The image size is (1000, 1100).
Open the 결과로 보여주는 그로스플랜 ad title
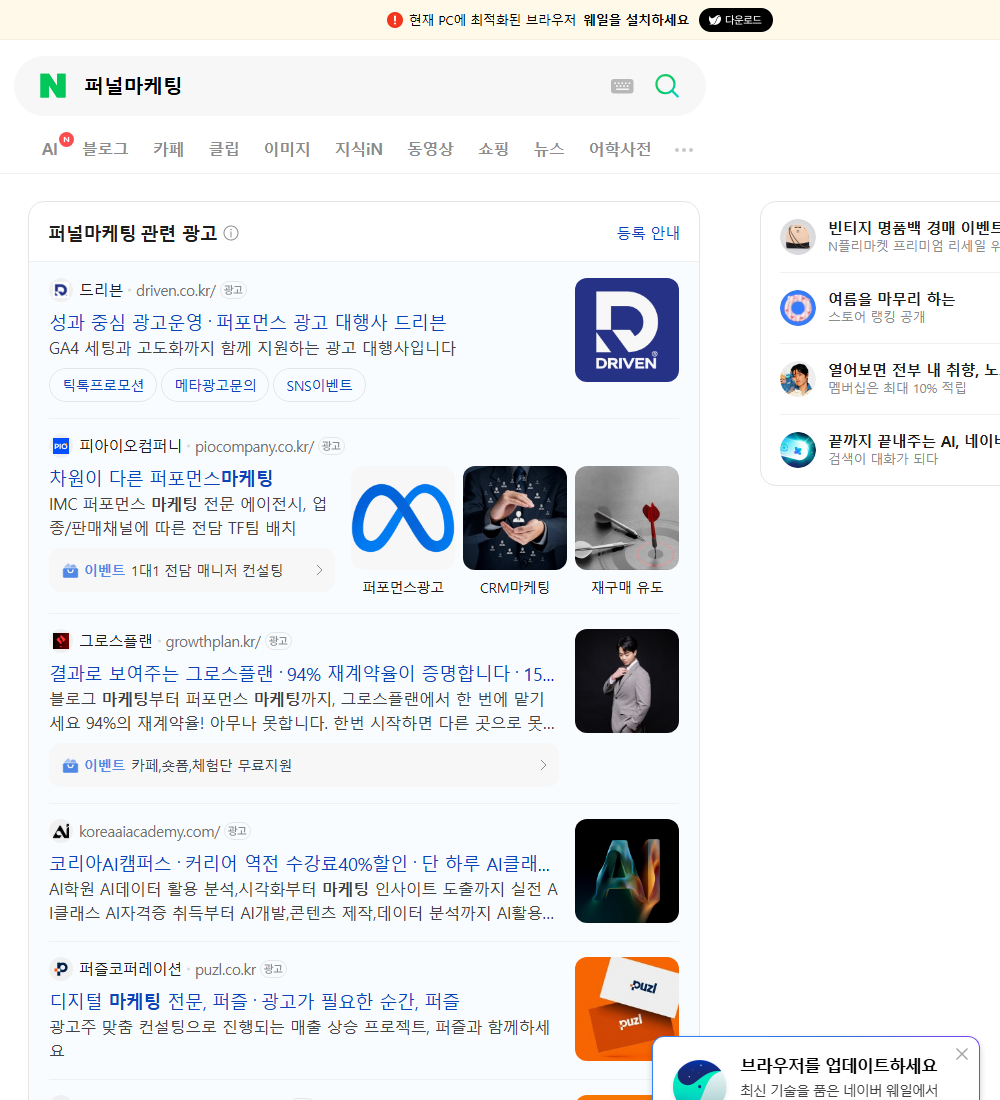coord(302,673)
